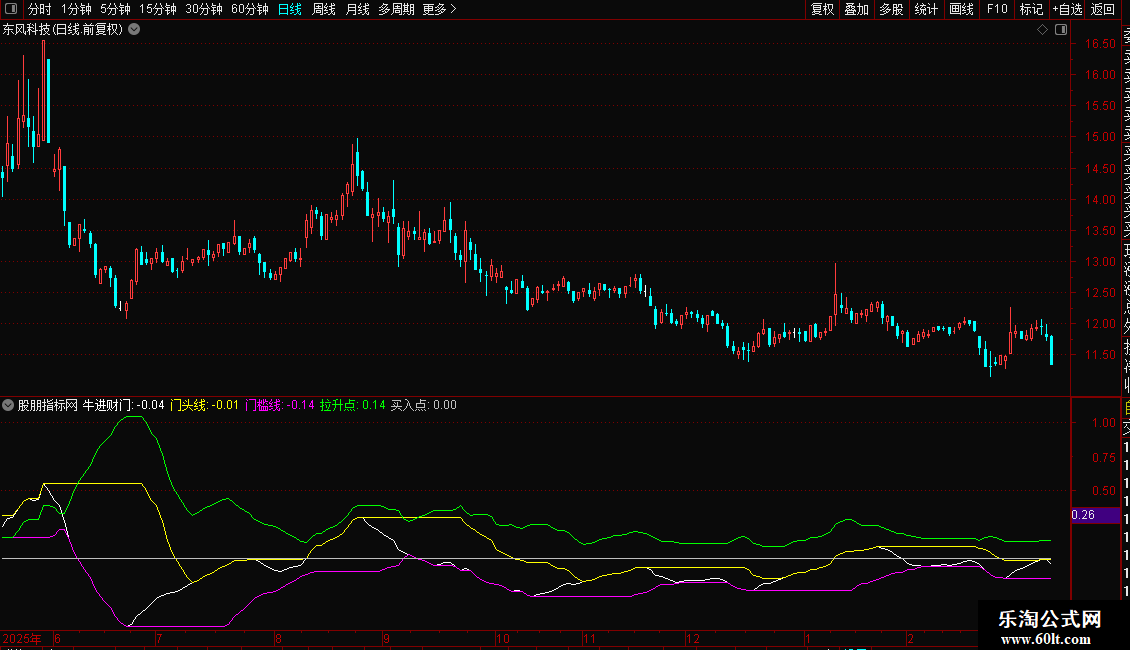Switch to the 周线 weekly tab
This screenshot has height=650, width=1130.
324,9
